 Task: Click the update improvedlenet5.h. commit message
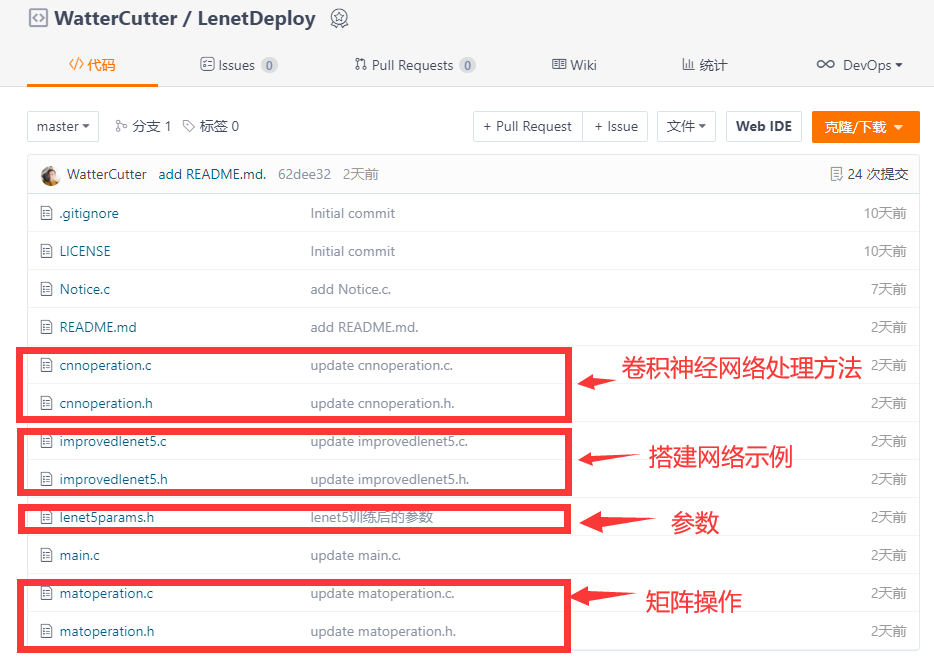coord(390,479)
